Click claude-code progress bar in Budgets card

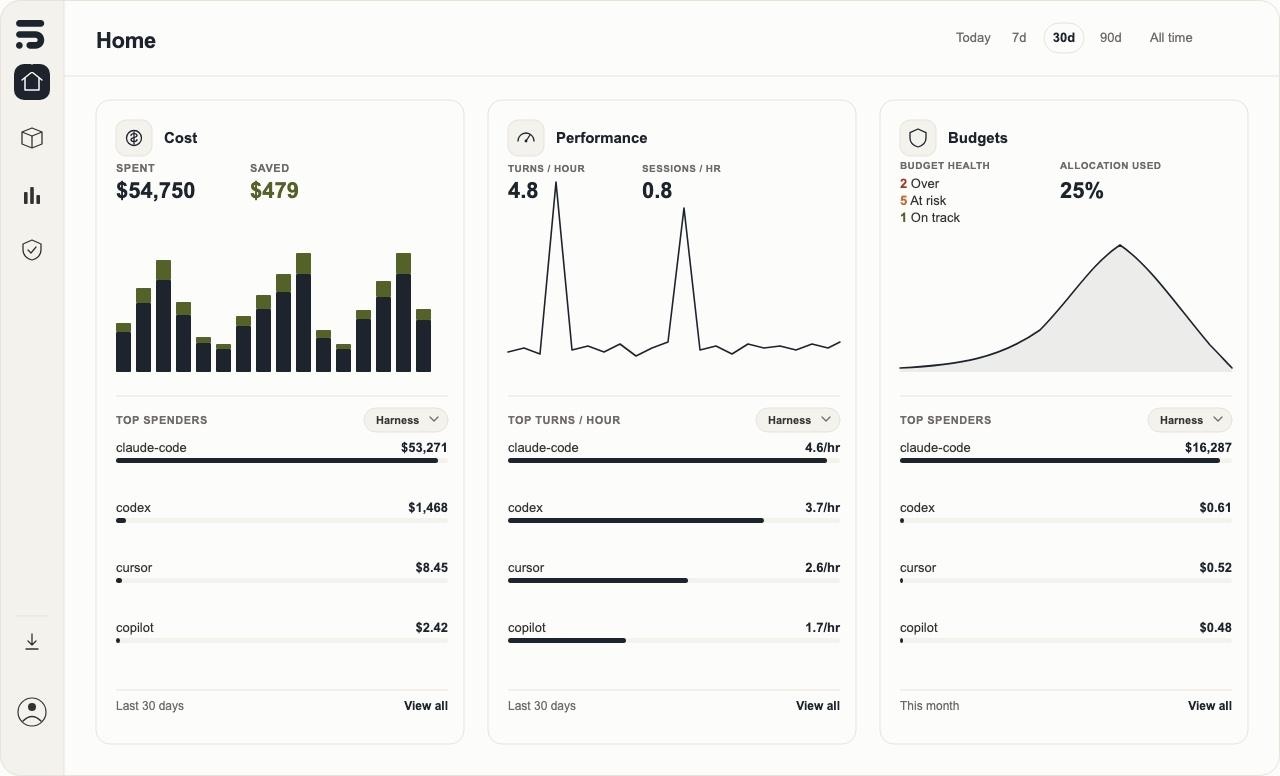click(x=1066, y=461)
